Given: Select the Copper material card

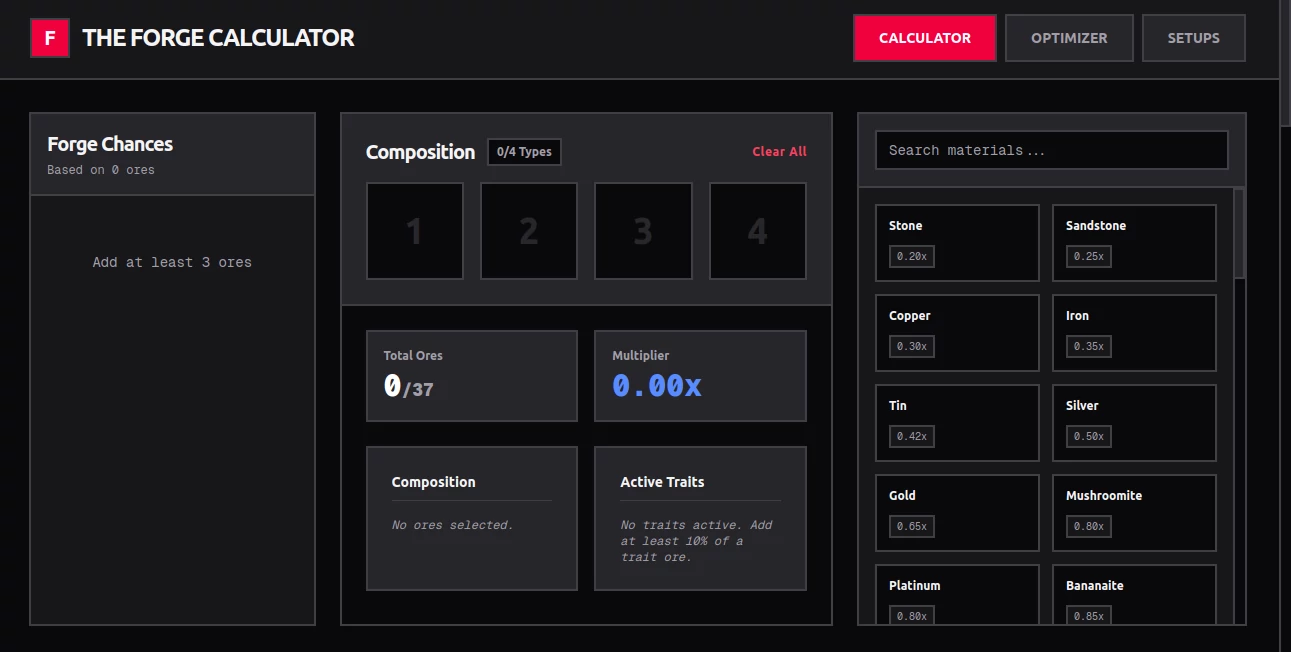Looking at the screenshot, I should point(957,332).
